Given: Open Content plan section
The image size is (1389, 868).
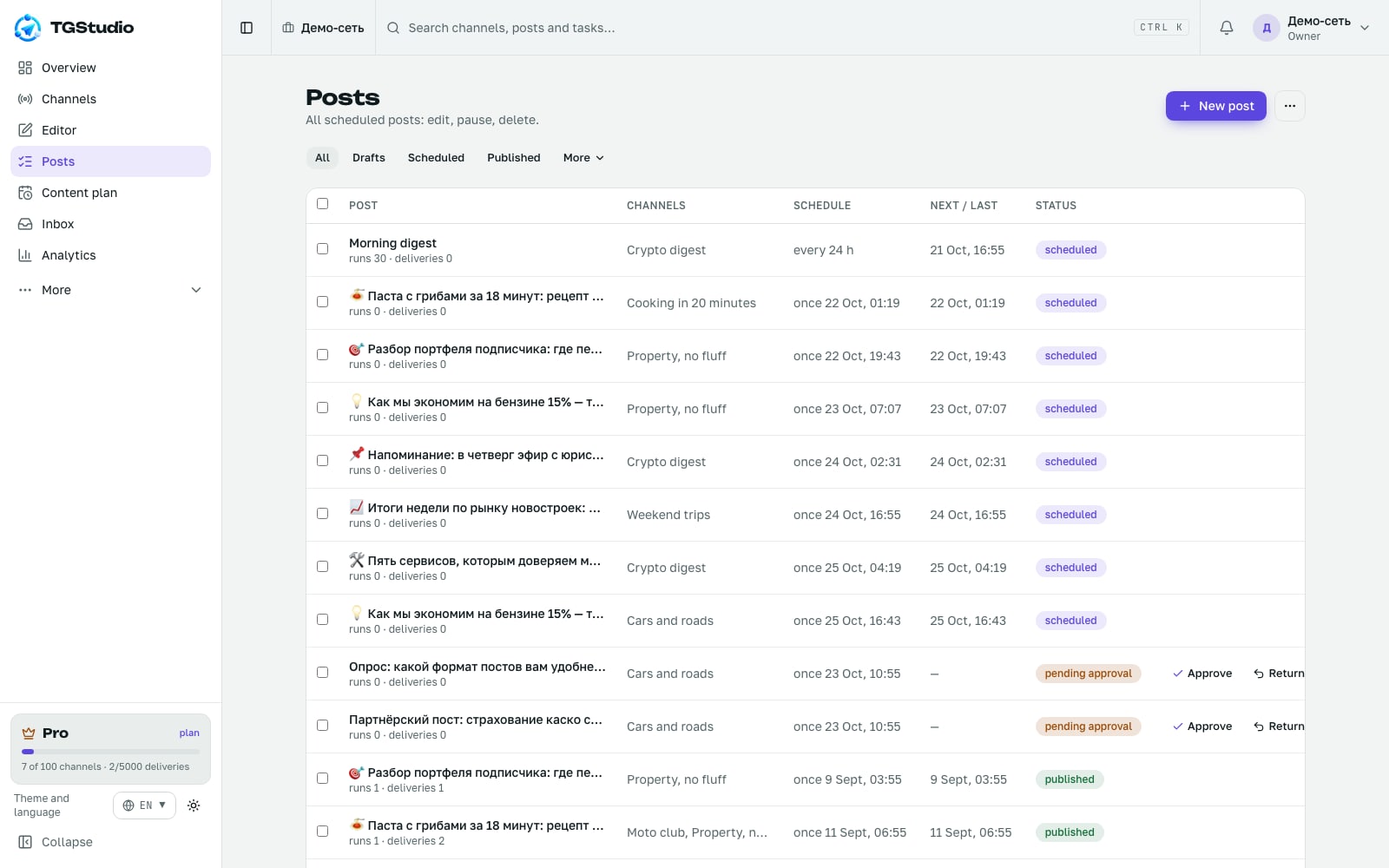Looking at the screenshot, I should click(110, 193).
